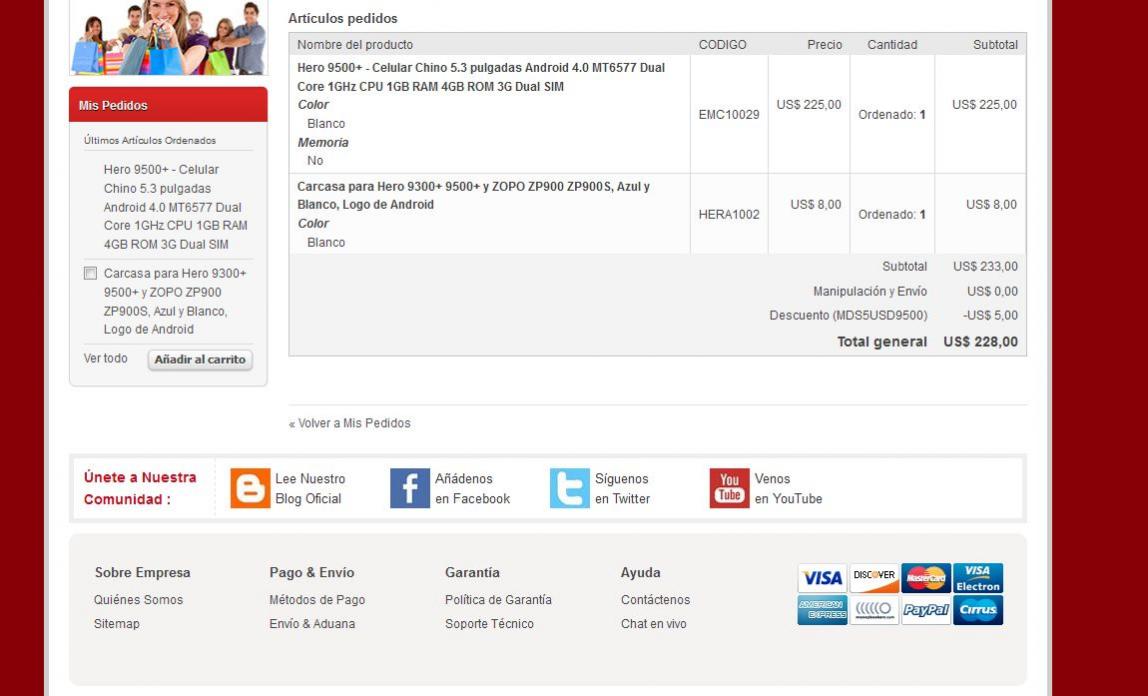
Task: Click the Subtotal US$ 233,00 value
Action: 985,266
